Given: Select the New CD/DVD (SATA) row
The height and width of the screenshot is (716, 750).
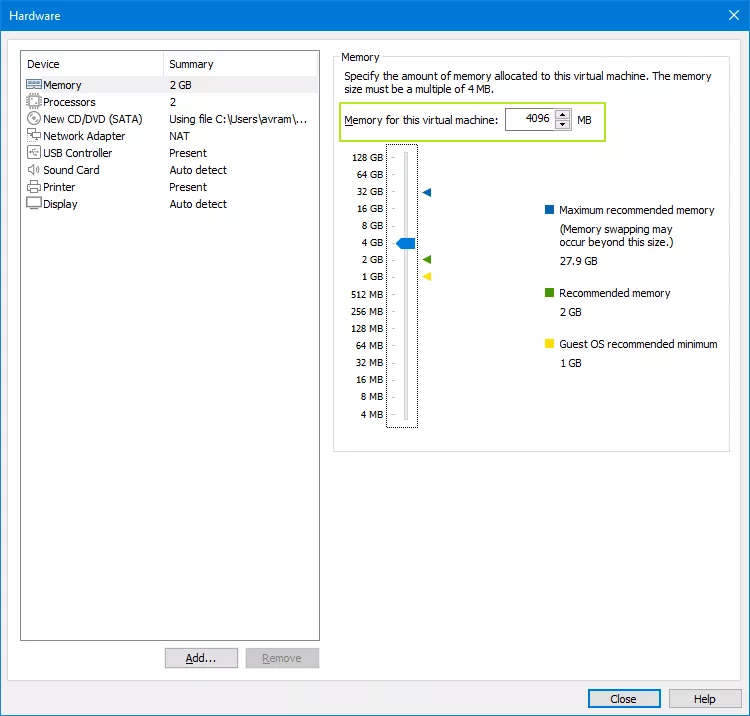Looking at the screenshot, I should [x=170, y=119].
